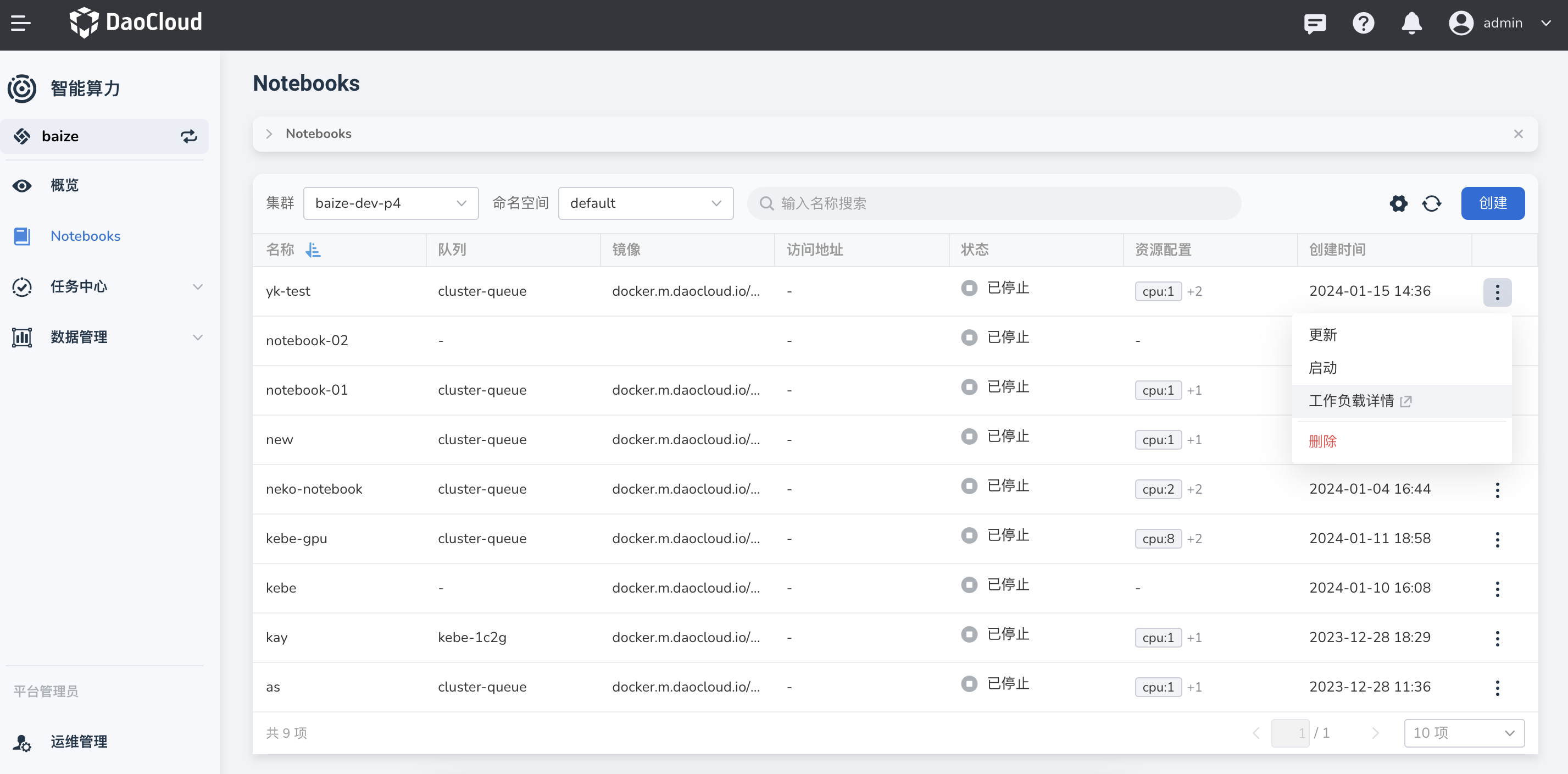1568x774 pixels.
Task: Switch workspace using baize swap icon
Action: (x=188, y=136)
